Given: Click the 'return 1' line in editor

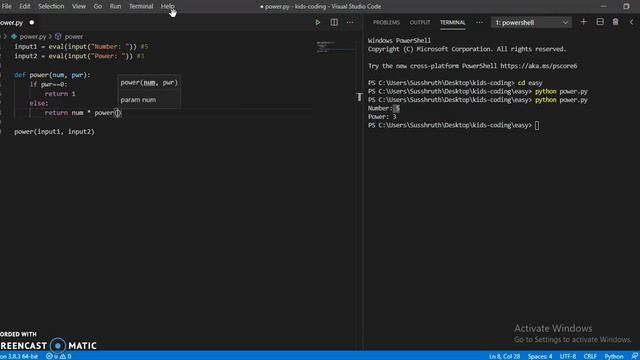Looking at the screenshot, I should (x=60, y=94).
